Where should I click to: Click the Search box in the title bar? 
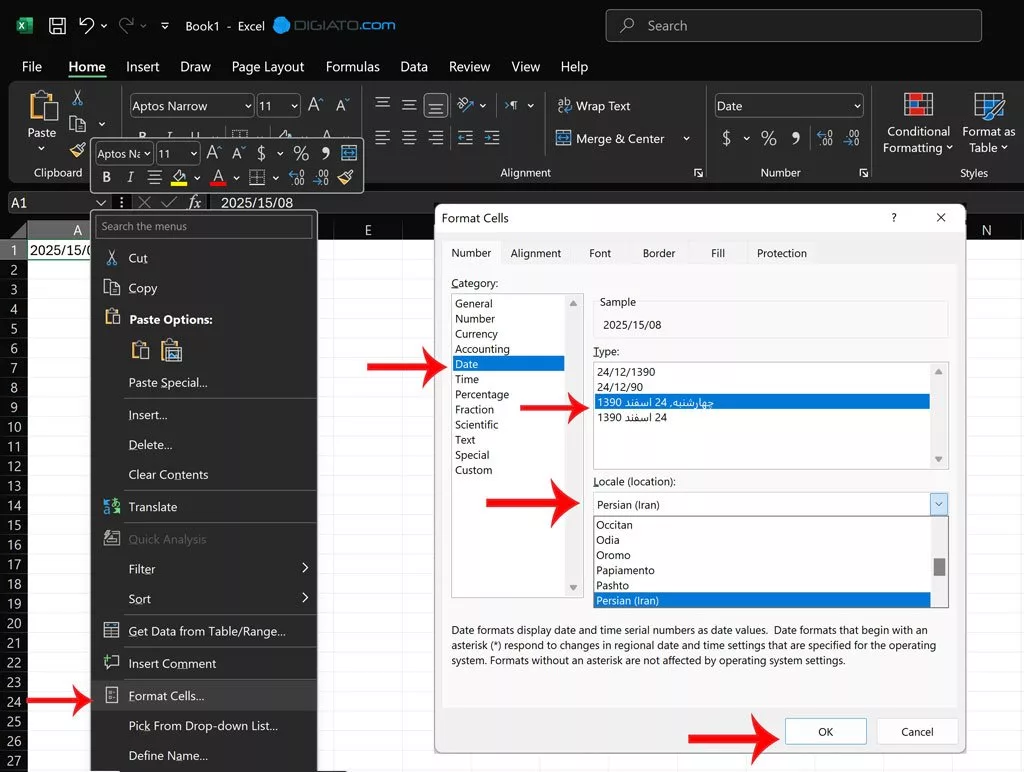[x=793, y=25]
